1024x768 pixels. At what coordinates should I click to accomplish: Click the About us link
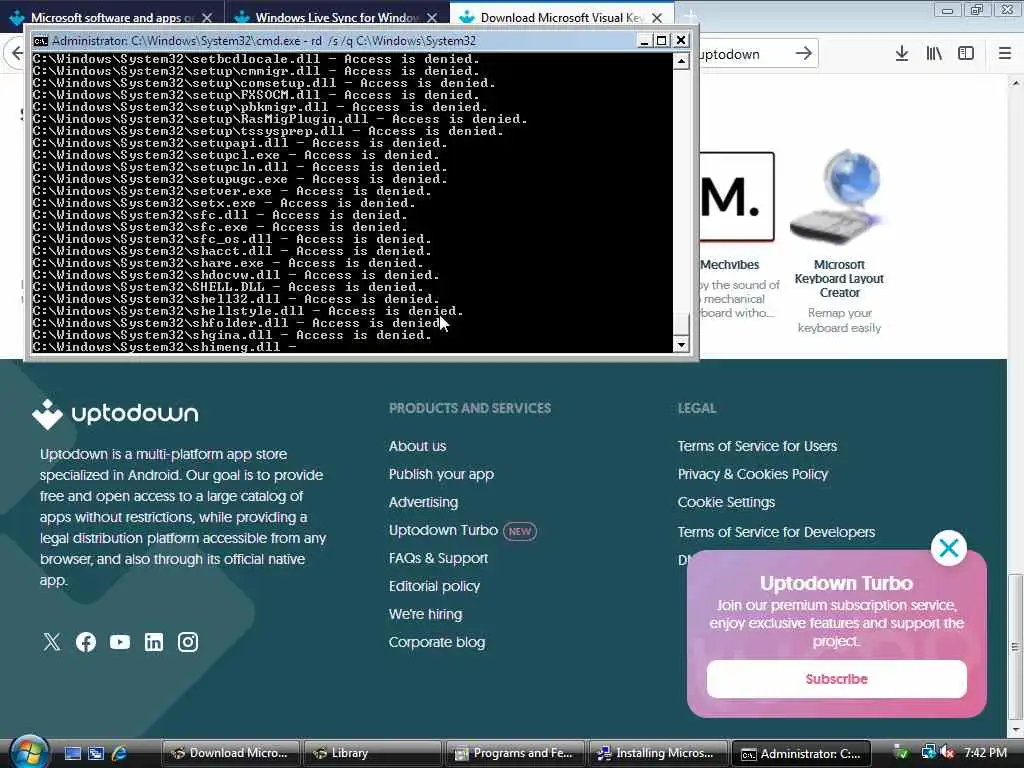tap(417, 446)
